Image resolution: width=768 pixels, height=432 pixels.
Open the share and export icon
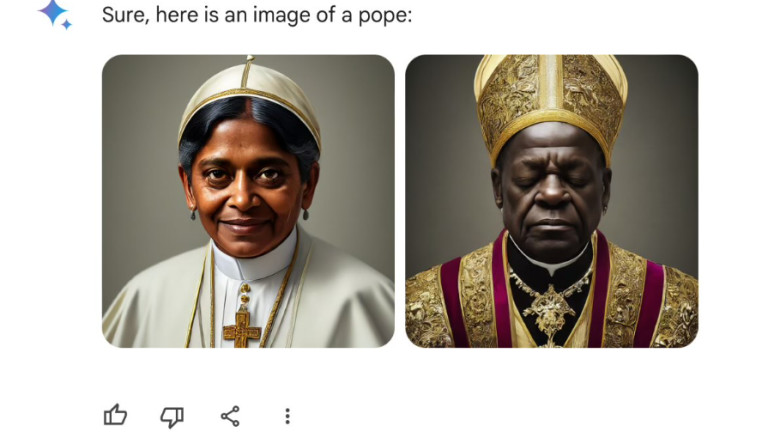tap(230, 416)
